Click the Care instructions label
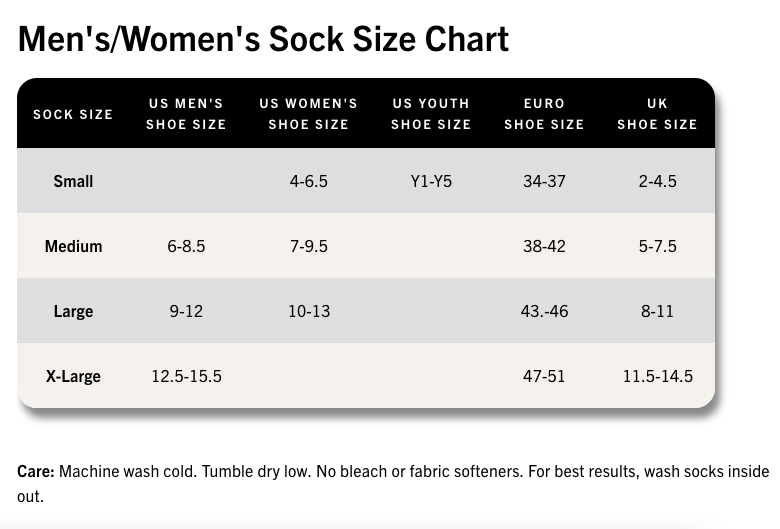780x529 pixels. (x=37, y=471)
